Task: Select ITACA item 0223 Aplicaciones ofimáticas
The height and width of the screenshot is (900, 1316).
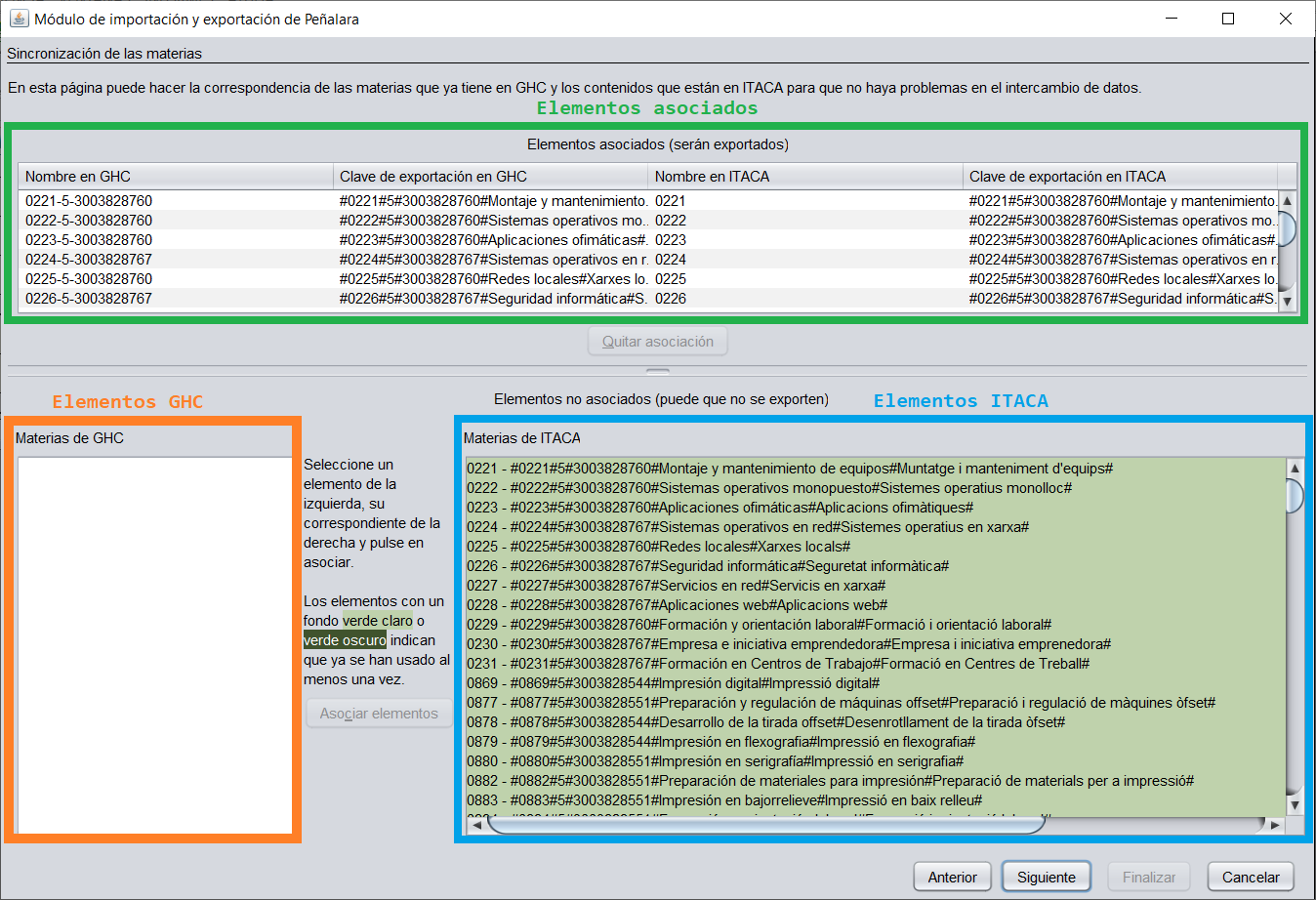Action: (876, 508)
